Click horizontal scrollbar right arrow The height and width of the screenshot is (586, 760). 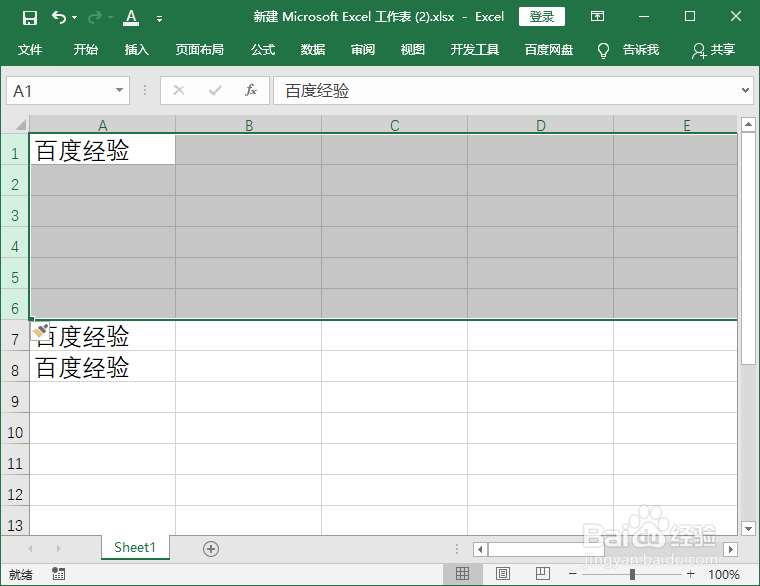pos(730,549)
